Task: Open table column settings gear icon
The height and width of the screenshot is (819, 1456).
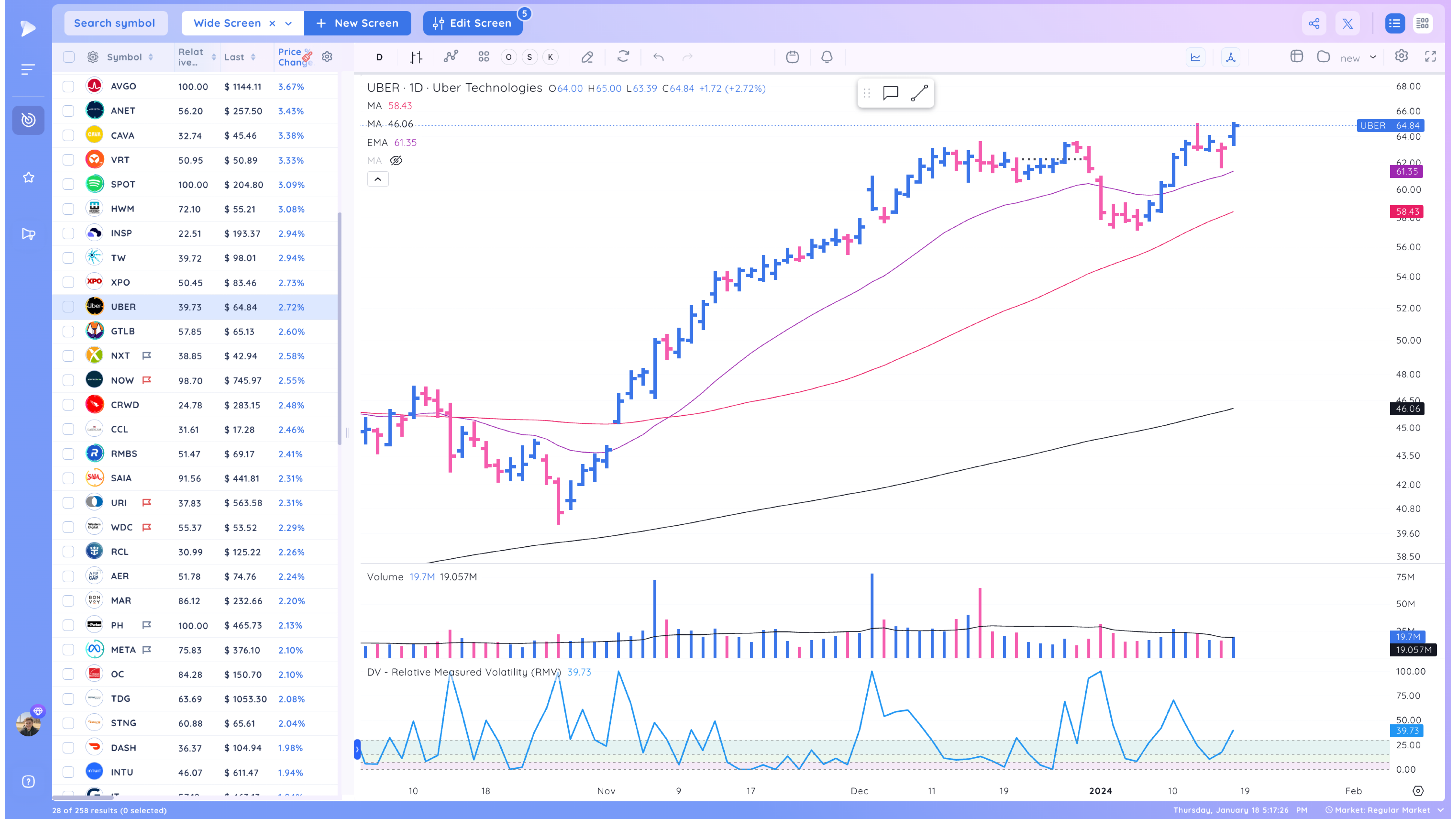Action: (327, 56)
